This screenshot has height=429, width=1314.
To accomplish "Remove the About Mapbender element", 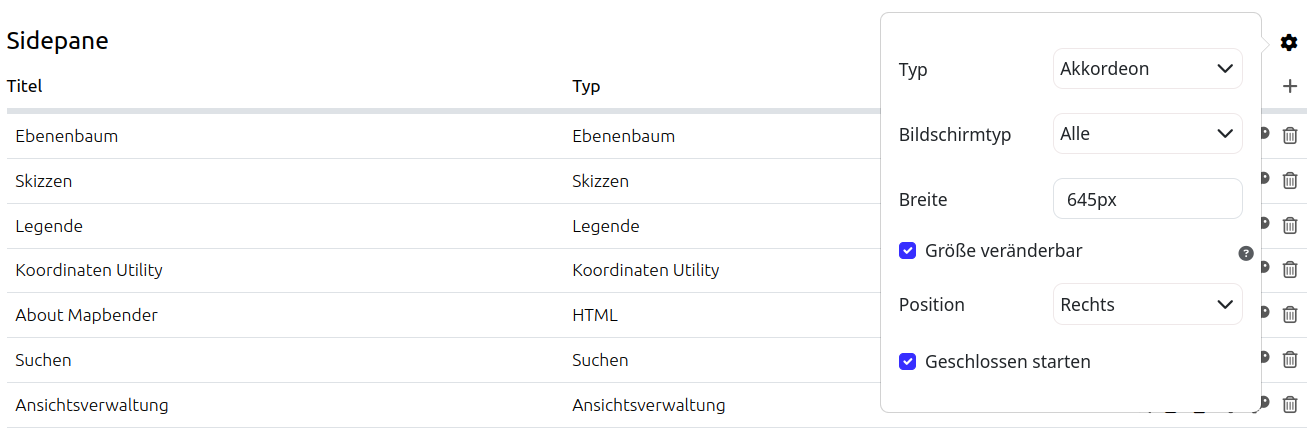I will coord(1290,315).
